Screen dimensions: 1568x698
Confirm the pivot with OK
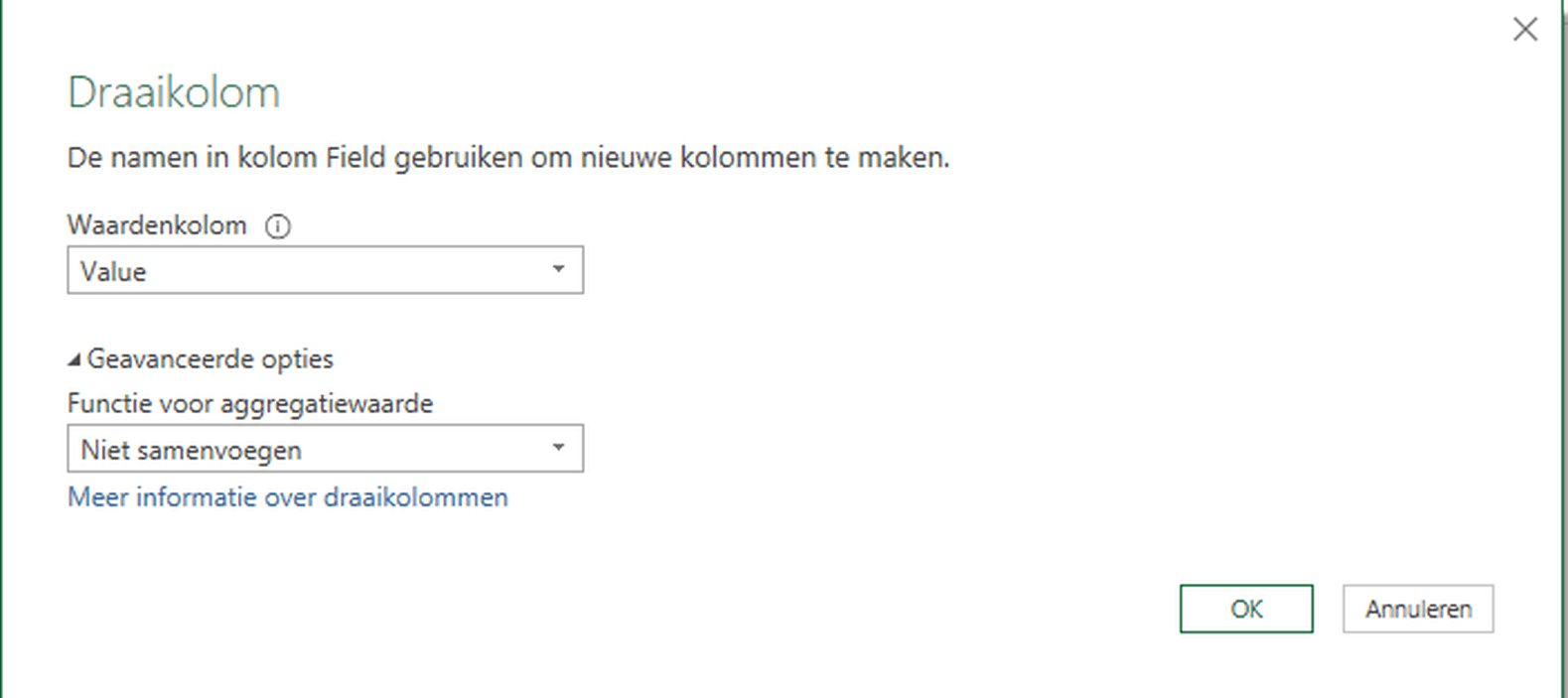[x=1245, y=609]
